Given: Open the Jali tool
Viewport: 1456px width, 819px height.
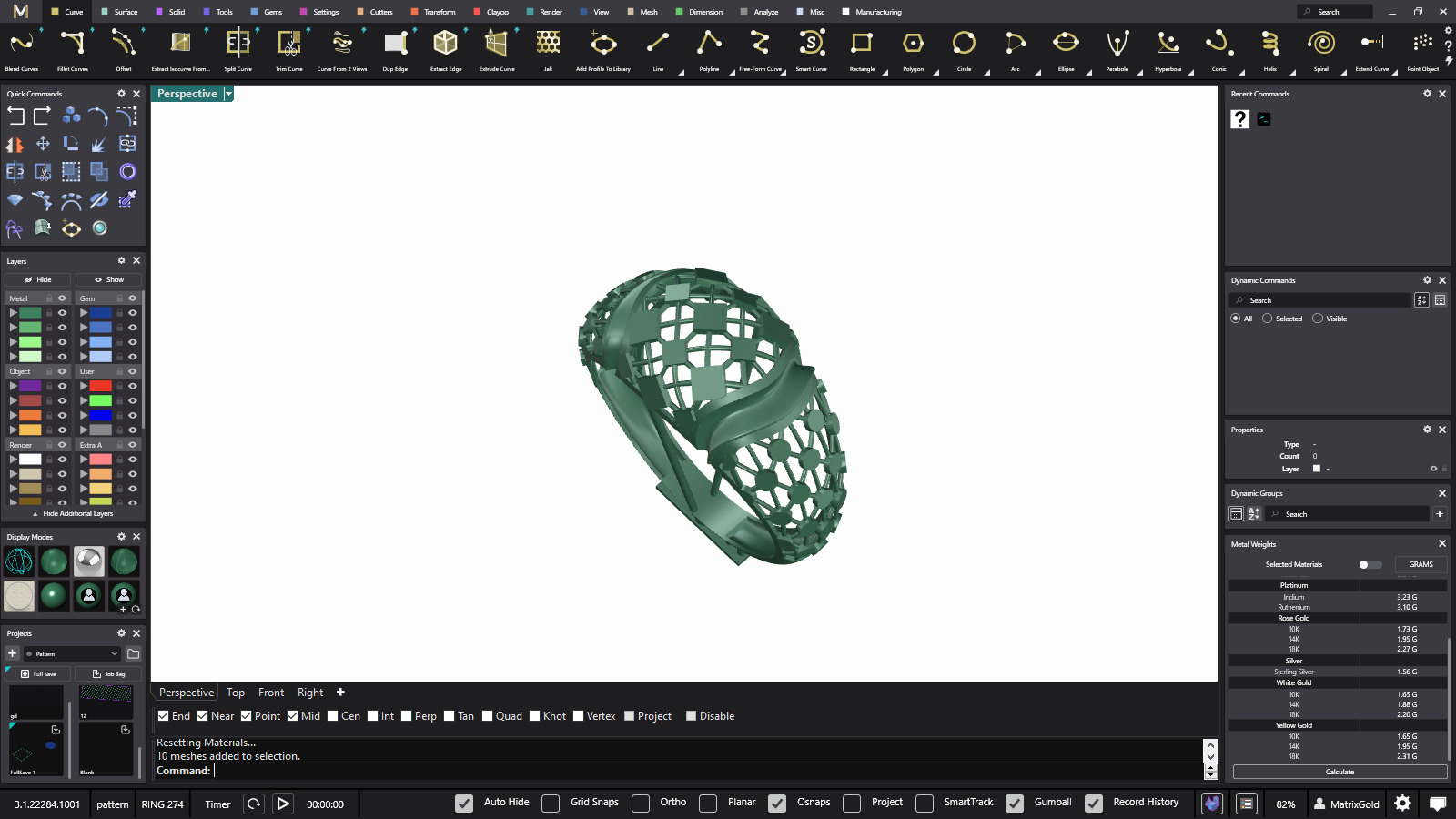Looking at the screenshot, I should click(x=548, y=49).
